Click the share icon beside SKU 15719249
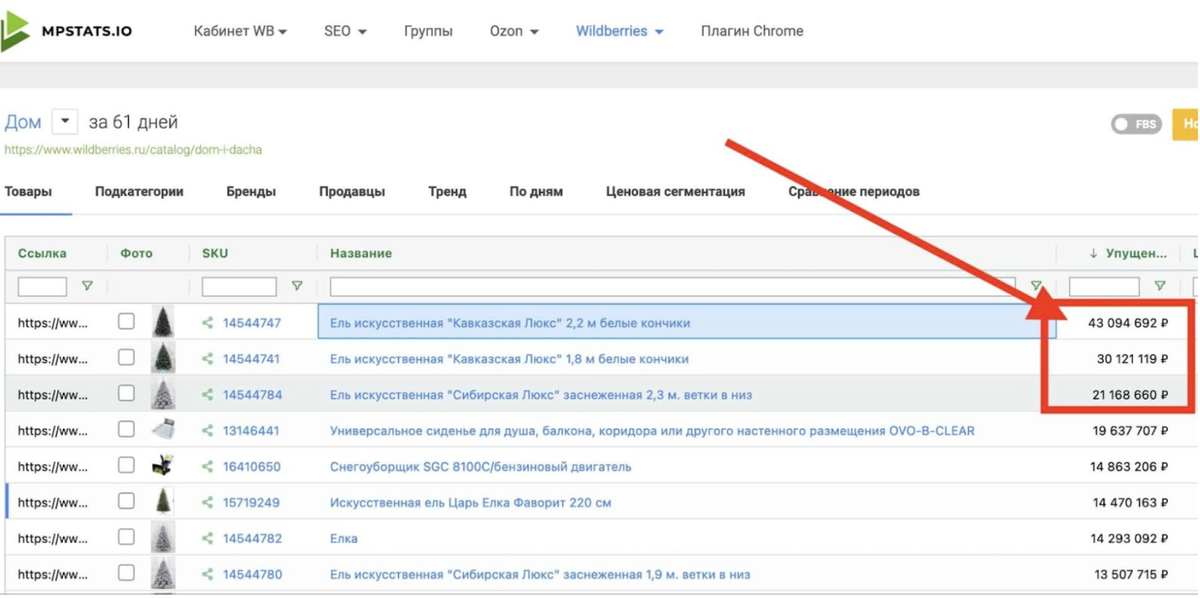The height and width of the screenshot is (598, 1200). pos(208,503)
